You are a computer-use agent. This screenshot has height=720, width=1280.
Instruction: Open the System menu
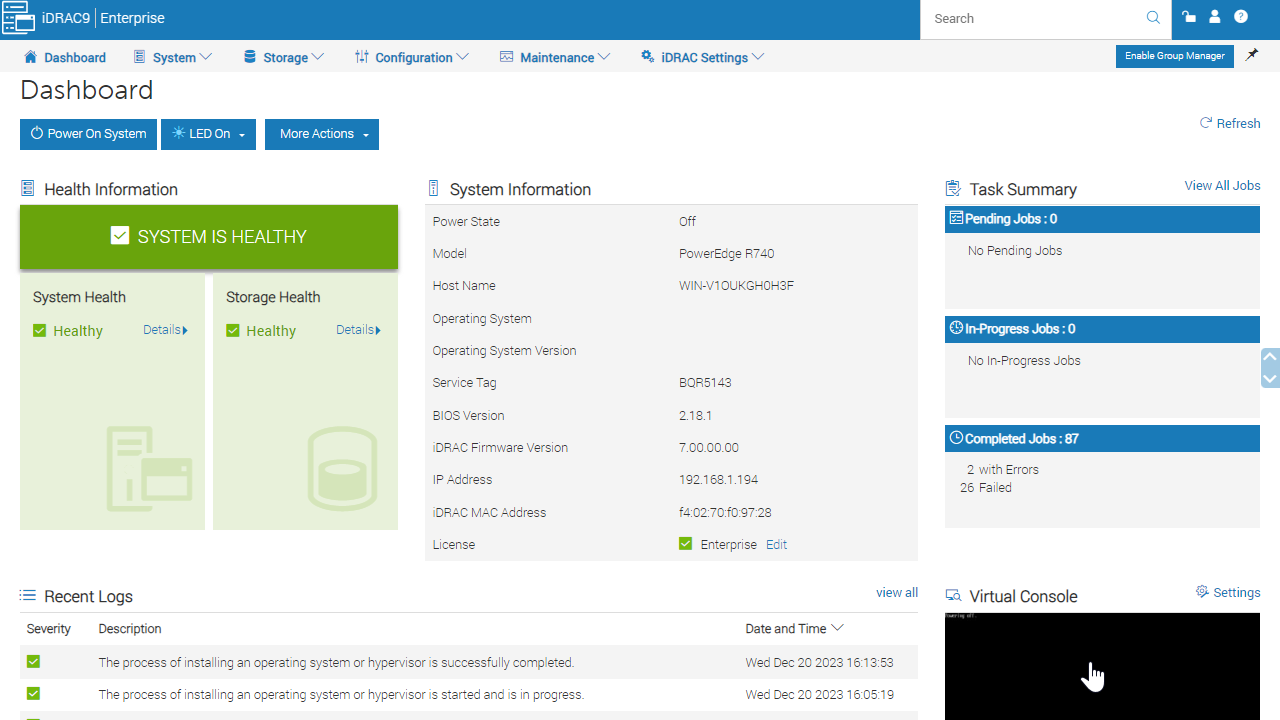pyautogui.click(x=173, y=57)
